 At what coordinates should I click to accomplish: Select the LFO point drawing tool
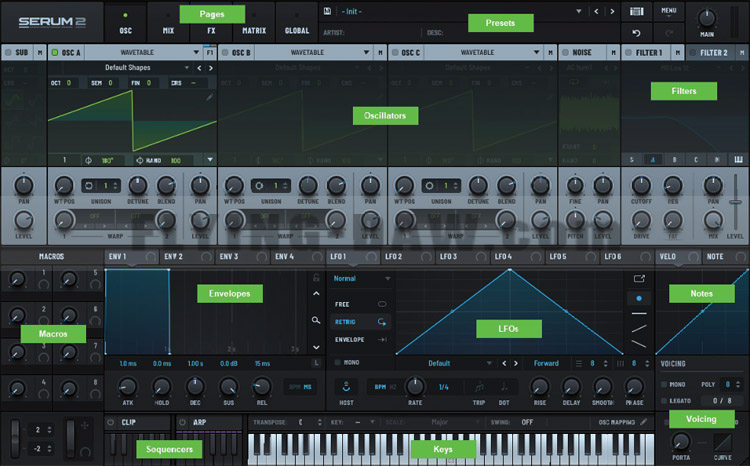click(x=639, y=299)
